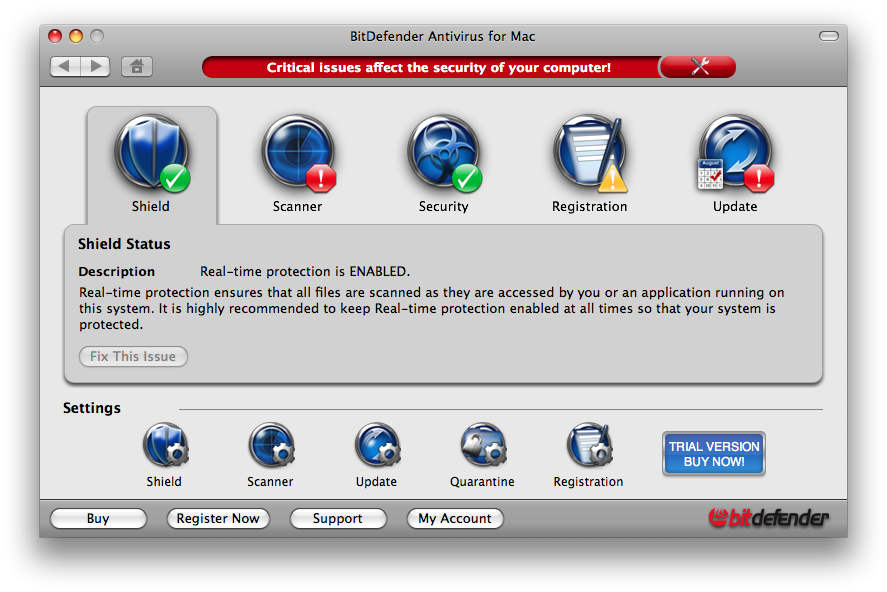Click the Buy button
887x592 pixels.
point(98,518)
